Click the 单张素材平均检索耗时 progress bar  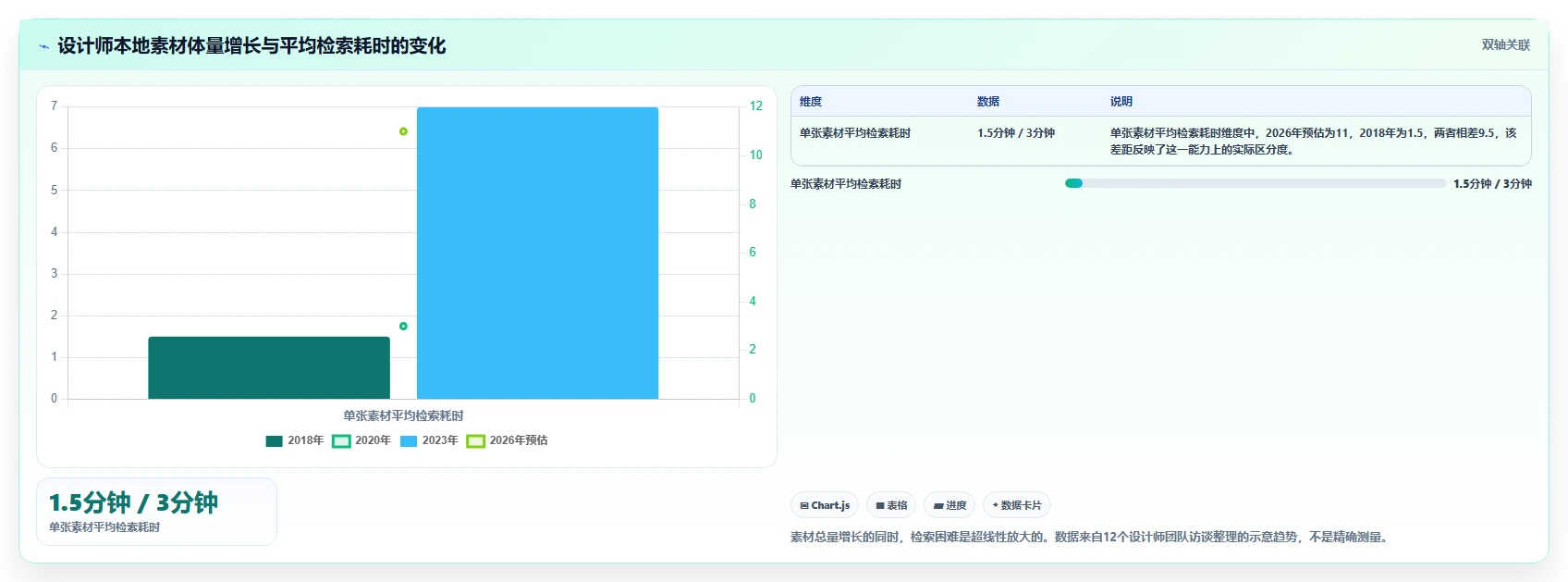(x=1256, y=183)
